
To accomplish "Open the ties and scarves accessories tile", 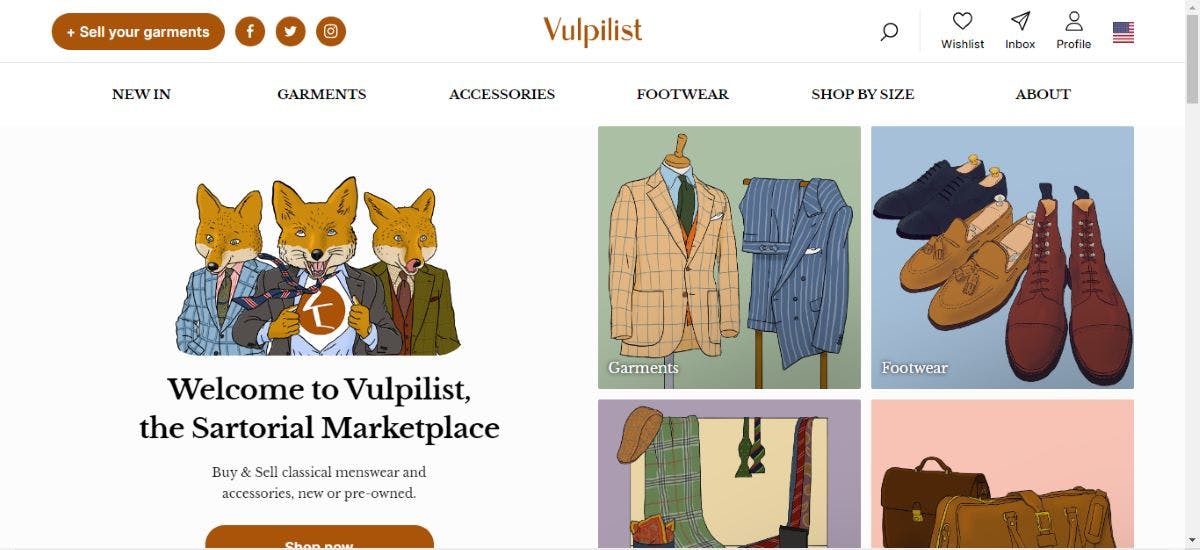I will coord(729,474).
